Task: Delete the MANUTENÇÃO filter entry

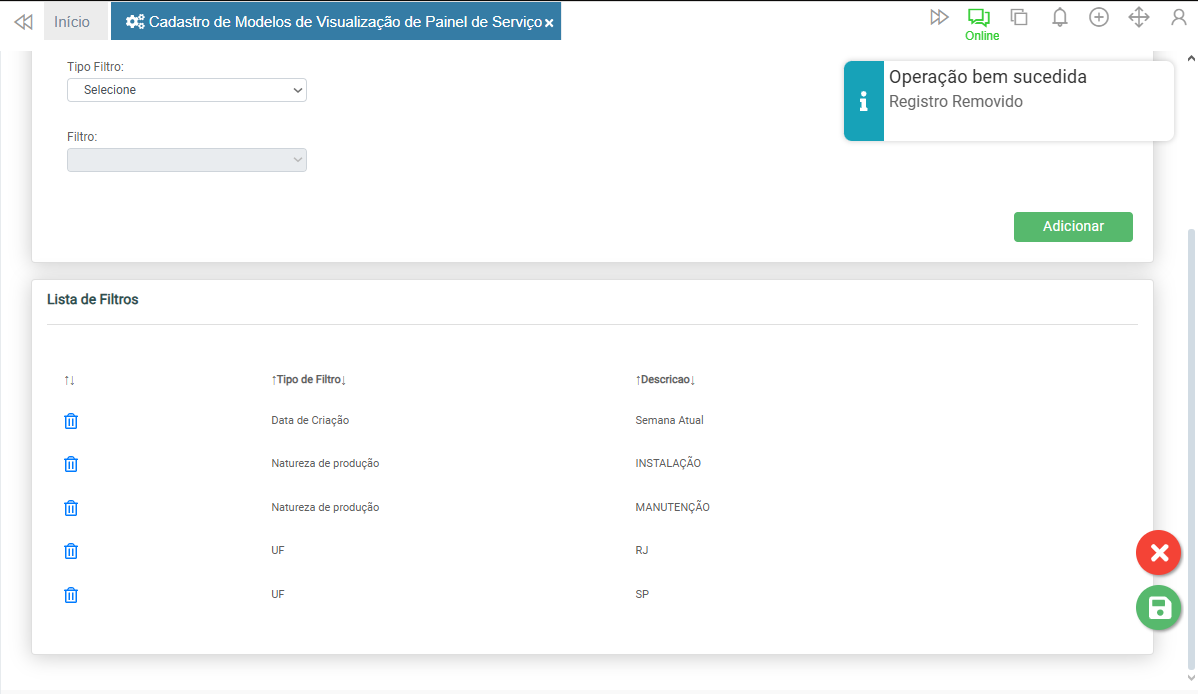Action: tap(71, 508)
